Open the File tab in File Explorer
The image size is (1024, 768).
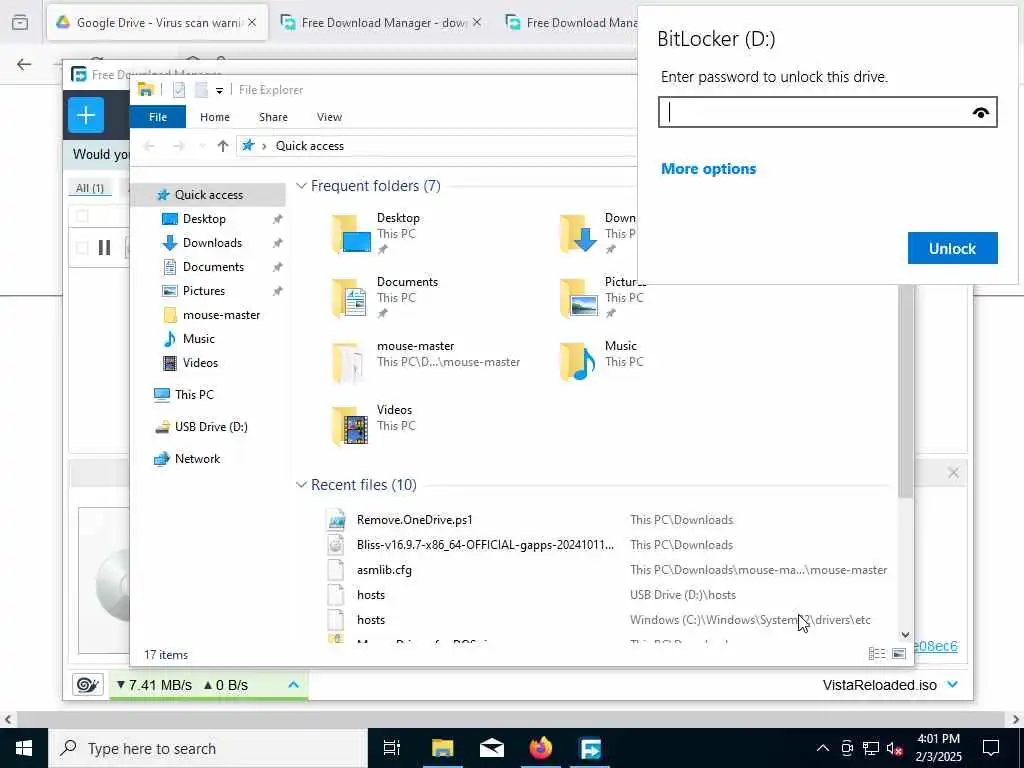tap(158, 117)
